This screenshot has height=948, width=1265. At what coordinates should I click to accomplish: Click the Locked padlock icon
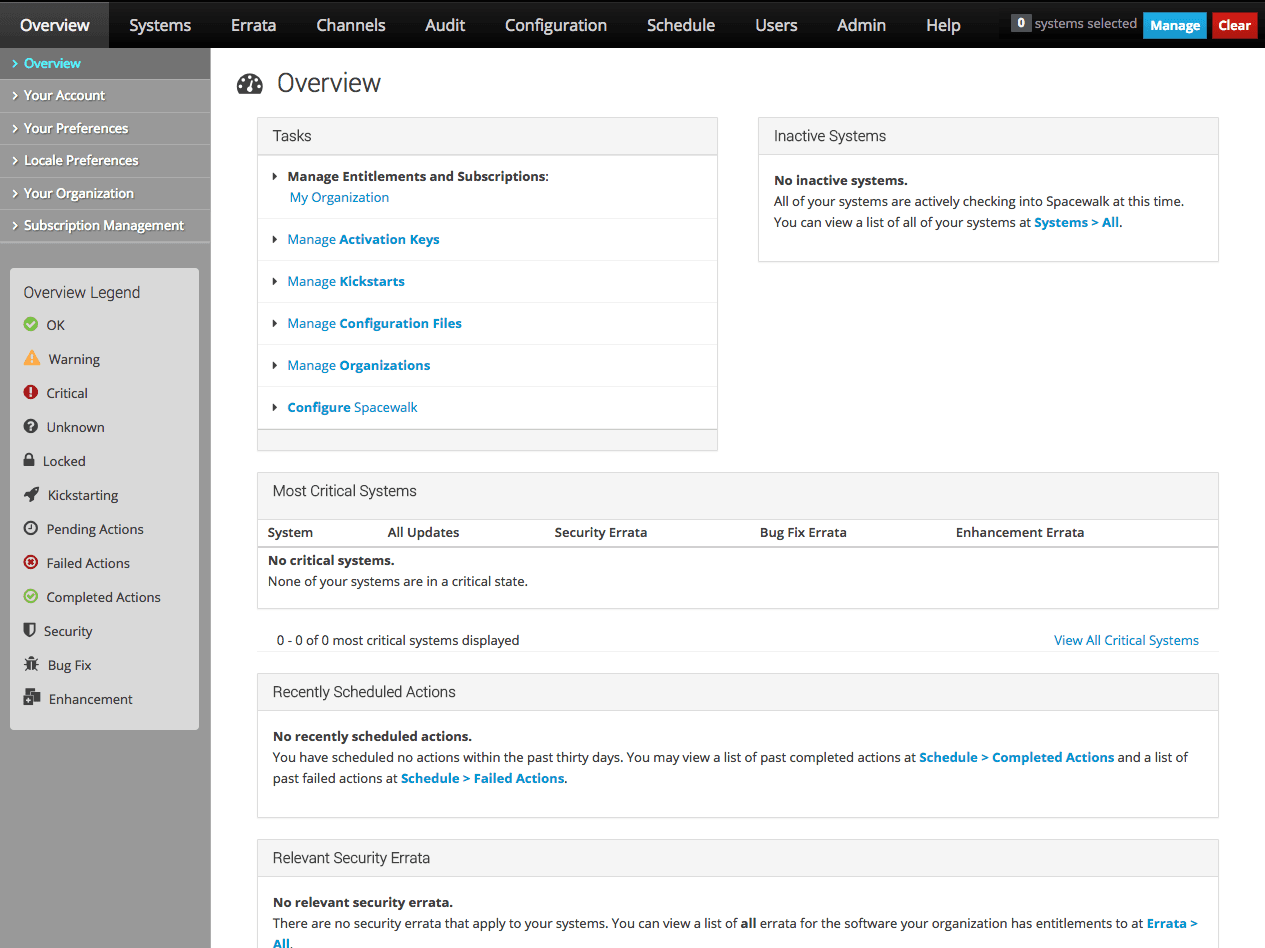[30, 460]
